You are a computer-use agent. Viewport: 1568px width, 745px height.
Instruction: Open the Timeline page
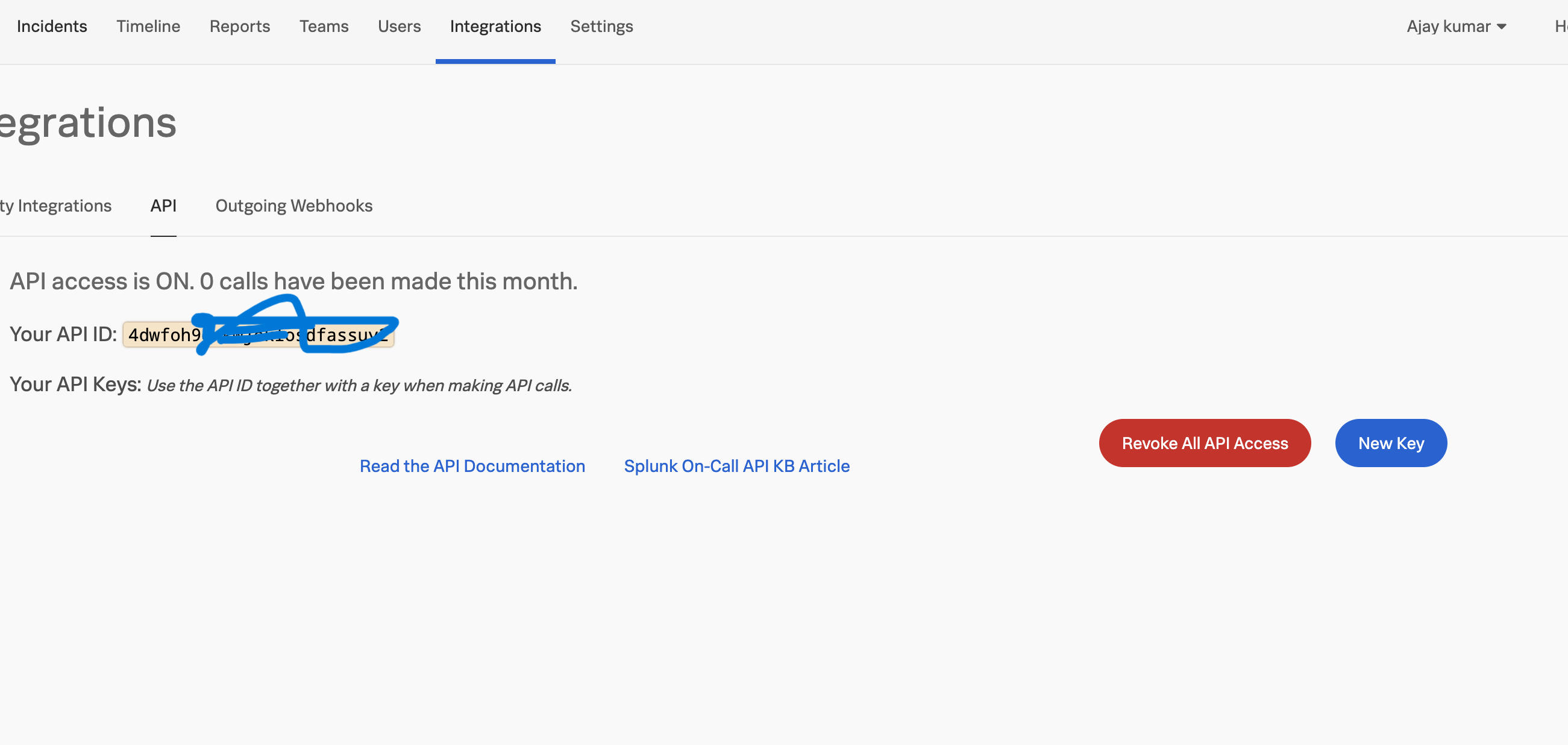point(148,26)
